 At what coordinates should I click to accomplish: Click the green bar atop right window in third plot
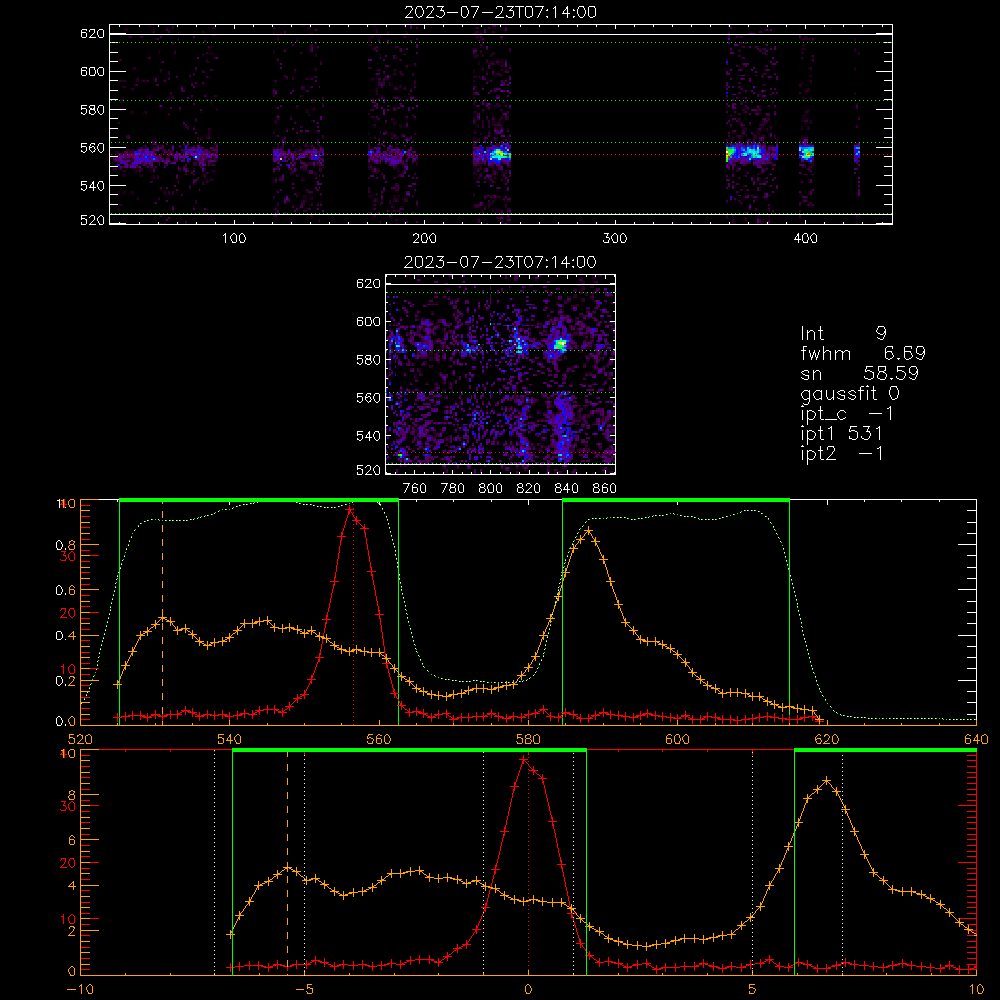click(676, 500)
